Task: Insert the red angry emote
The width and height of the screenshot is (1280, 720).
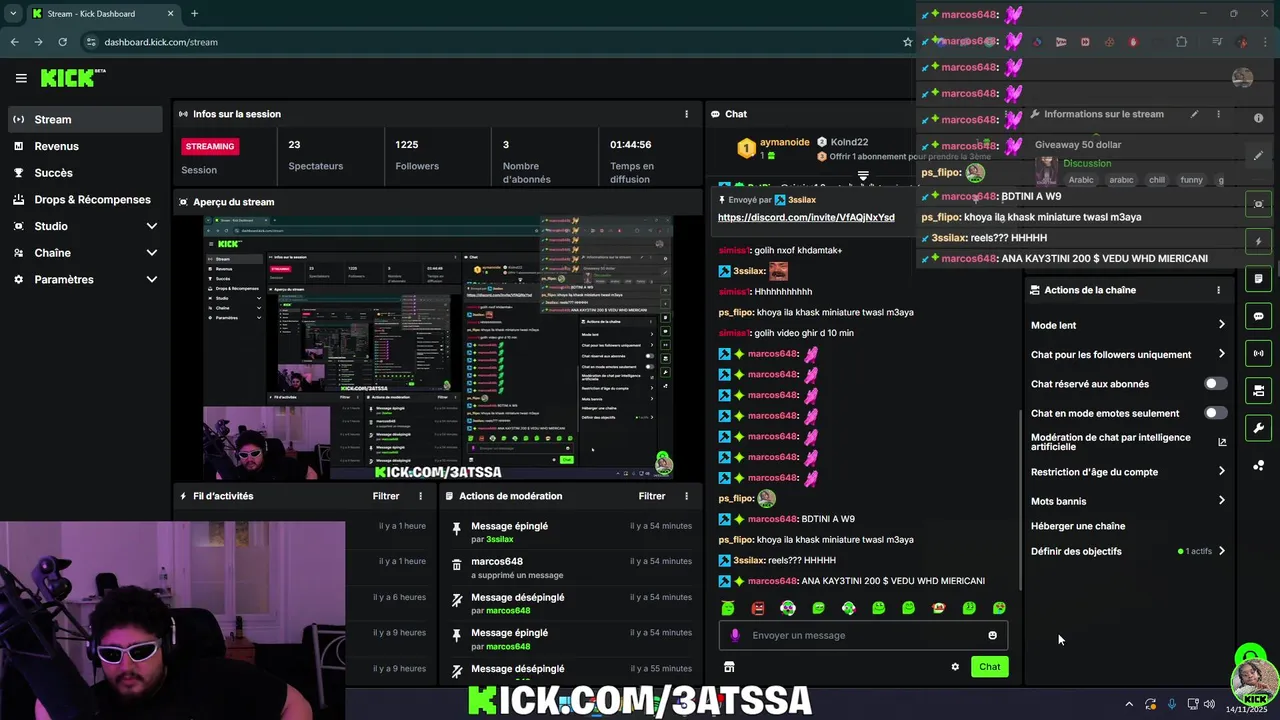Action: (758, 608)
